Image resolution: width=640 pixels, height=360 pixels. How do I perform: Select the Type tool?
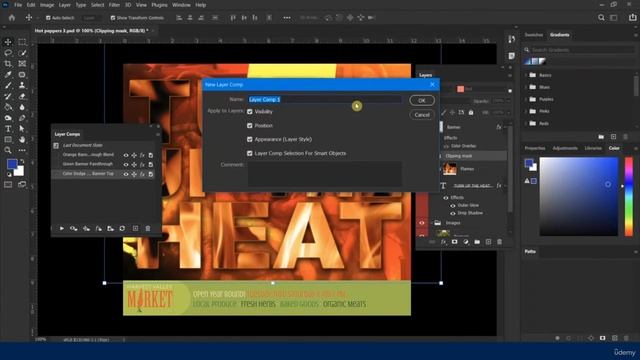[x=8, y=129]
